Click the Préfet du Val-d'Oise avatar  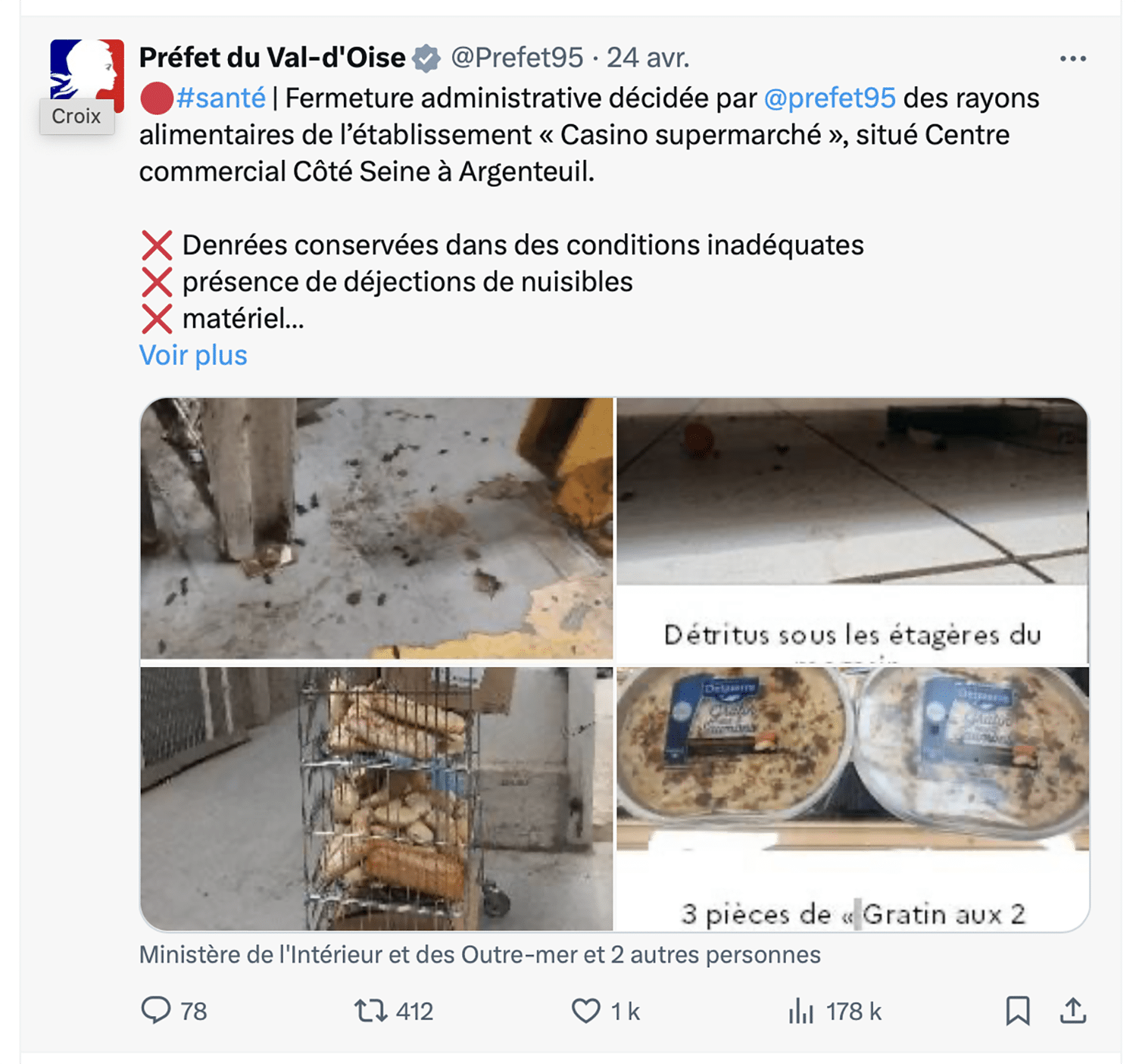[86, 76]
